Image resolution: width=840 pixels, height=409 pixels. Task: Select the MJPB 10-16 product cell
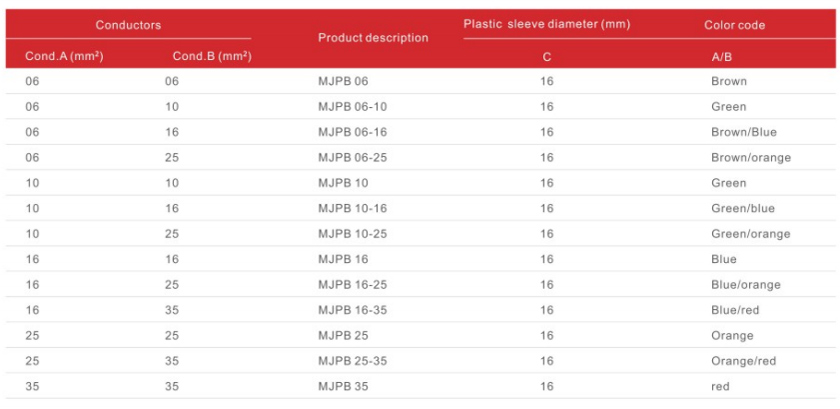pos(352,208)
